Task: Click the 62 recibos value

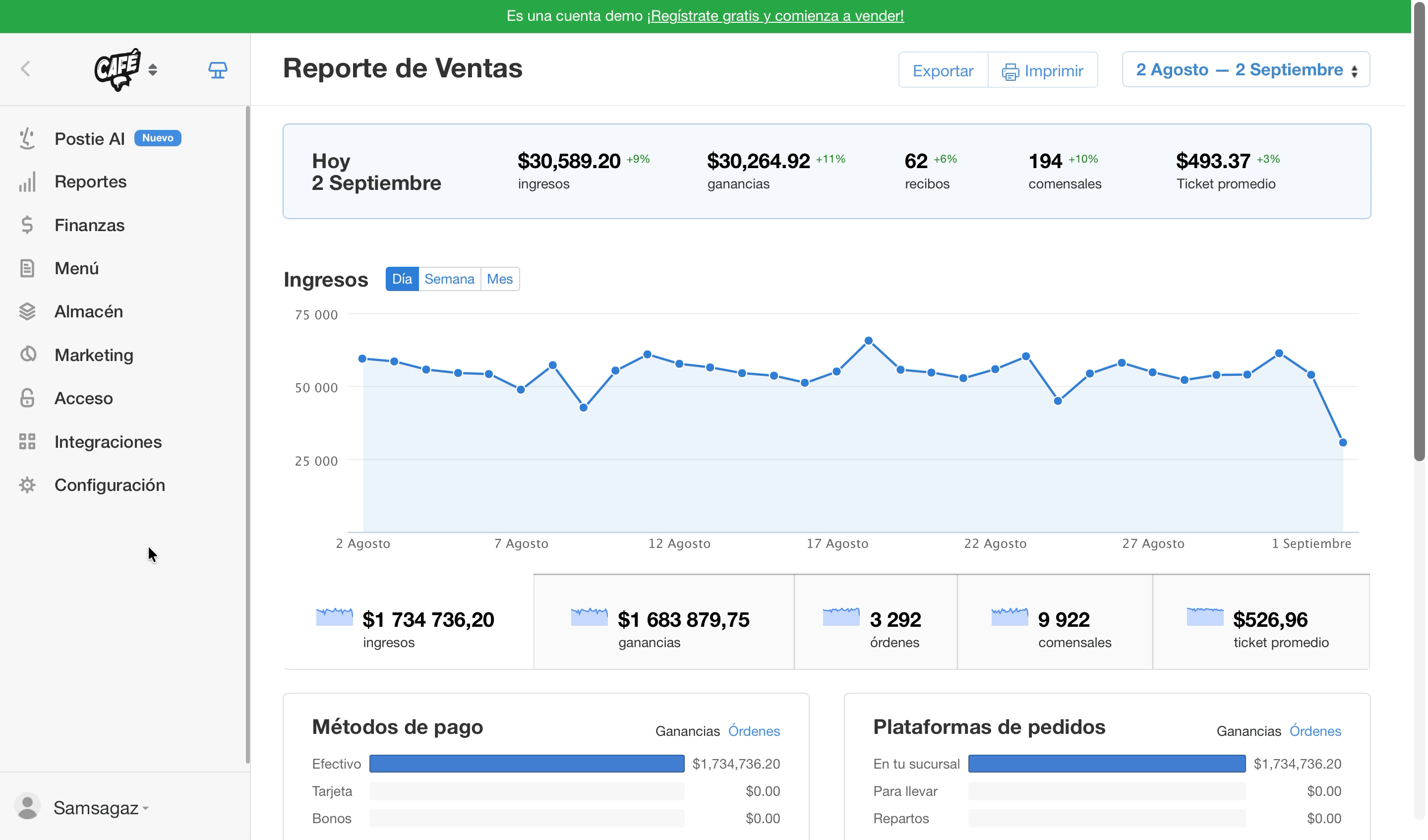Action: pos(916,161)
